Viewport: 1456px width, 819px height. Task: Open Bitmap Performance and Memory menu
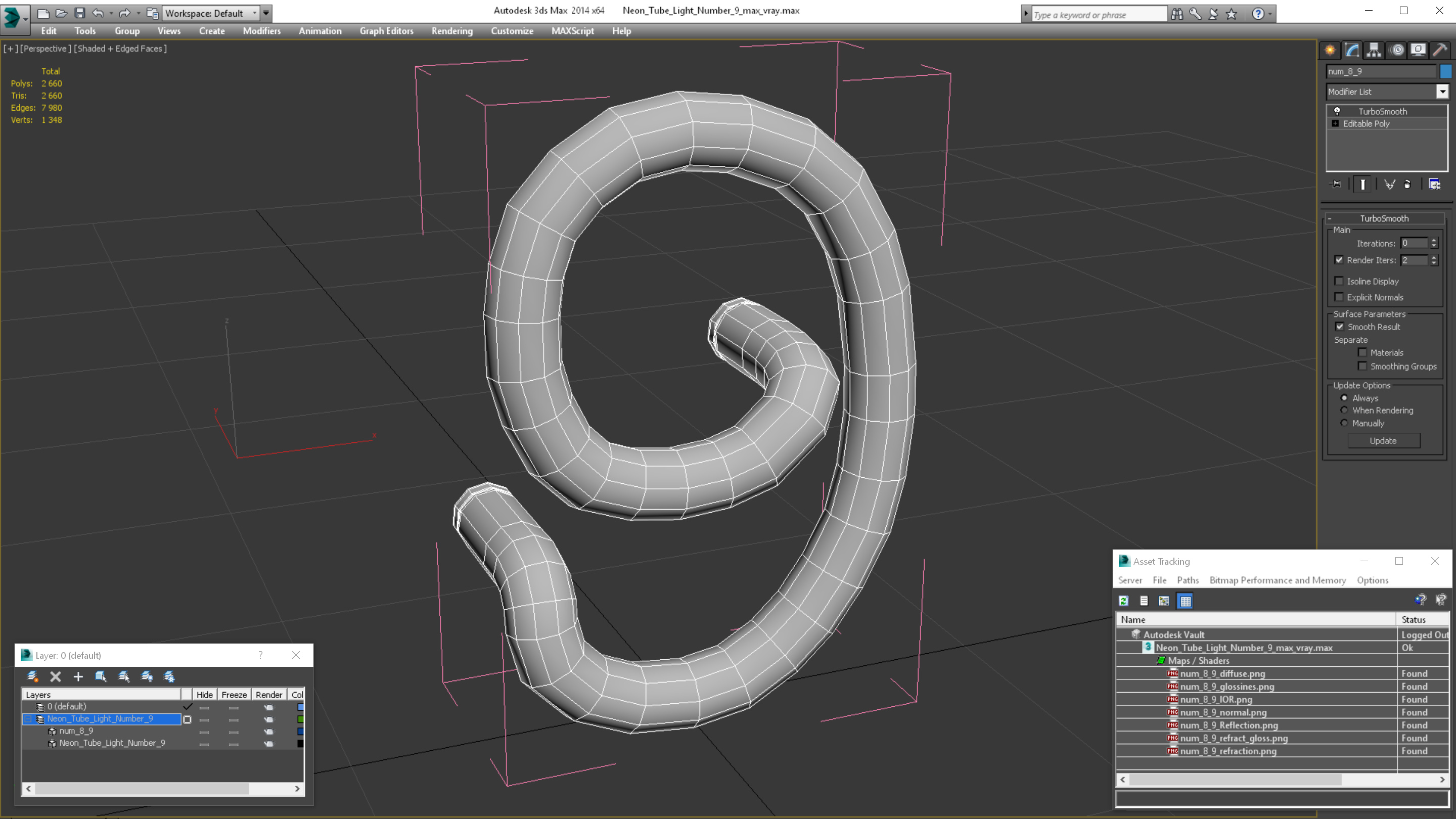pyautogui.click(x=1278, y=580)
